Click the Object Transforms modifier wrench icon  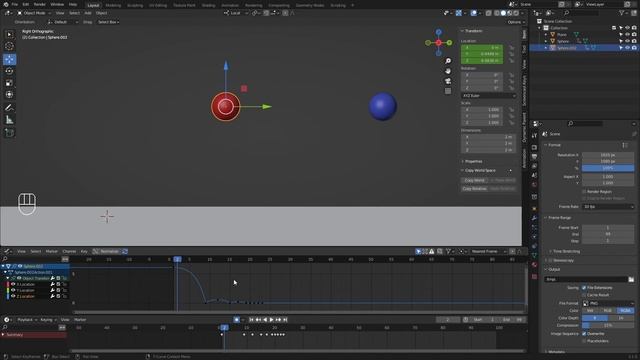(53, 278)
